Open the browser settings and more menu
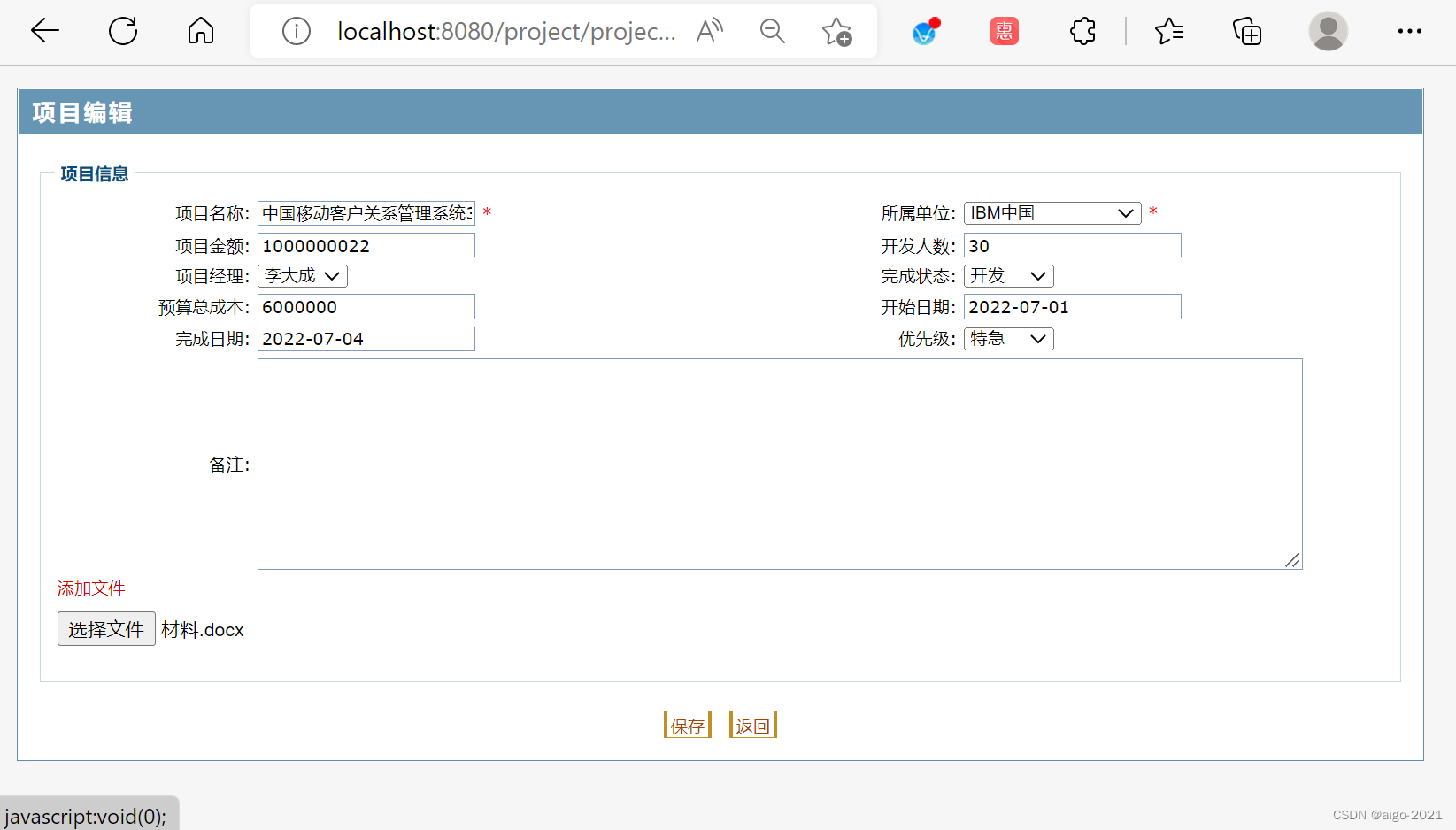Screen dimensions: 1456x830 tap(1410, 31)
